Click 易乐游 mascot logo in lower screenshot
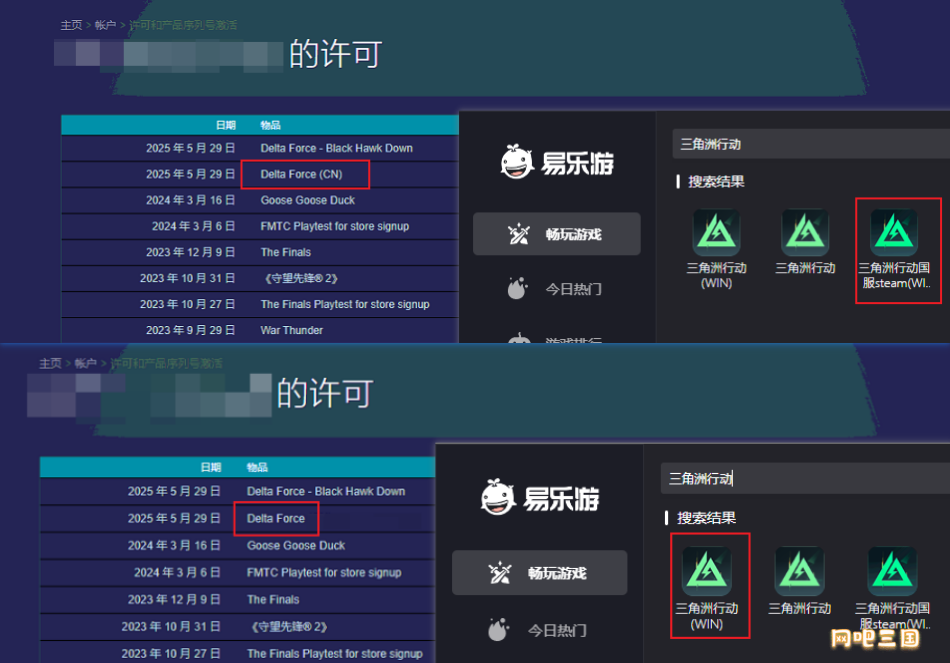 pyautogui.click(x=497, y=497)
